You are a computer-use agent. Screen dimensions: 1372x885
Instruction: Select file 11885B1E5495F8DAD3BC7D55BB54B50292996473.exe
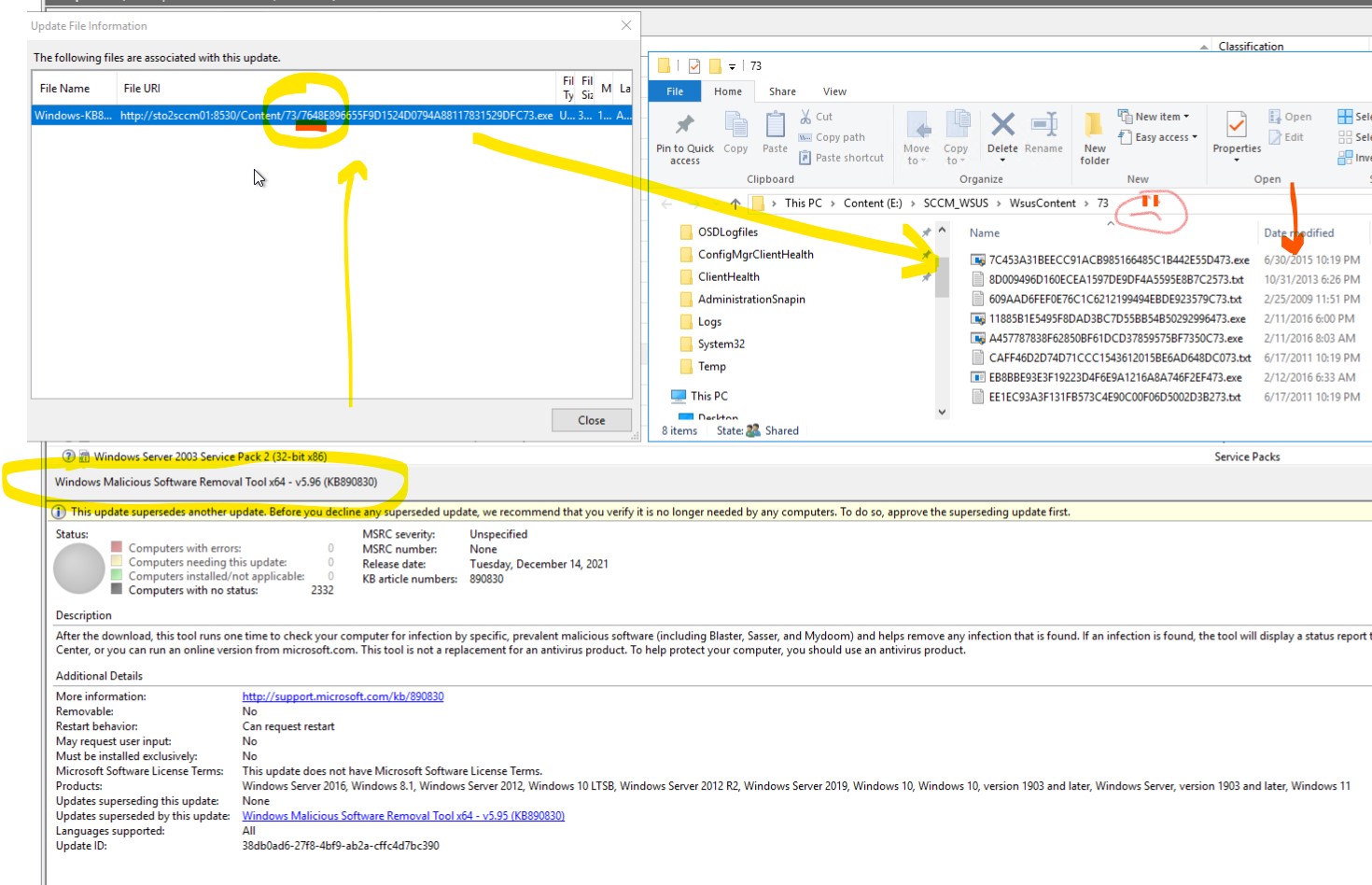coord(1116,319)
